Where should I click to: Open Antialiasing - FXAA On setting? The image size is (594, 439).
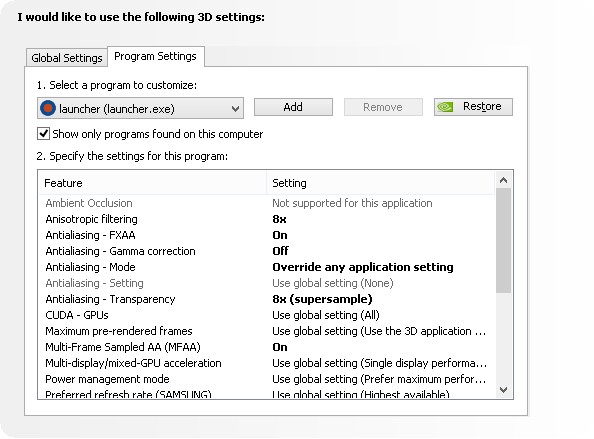pyautogui.click(x=280, y=235)
